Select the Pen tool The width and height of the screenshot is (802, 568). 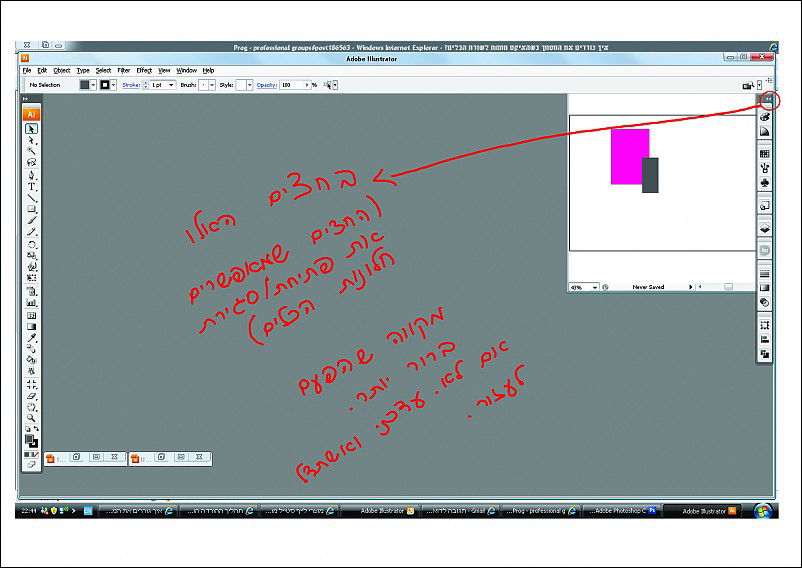32,175
